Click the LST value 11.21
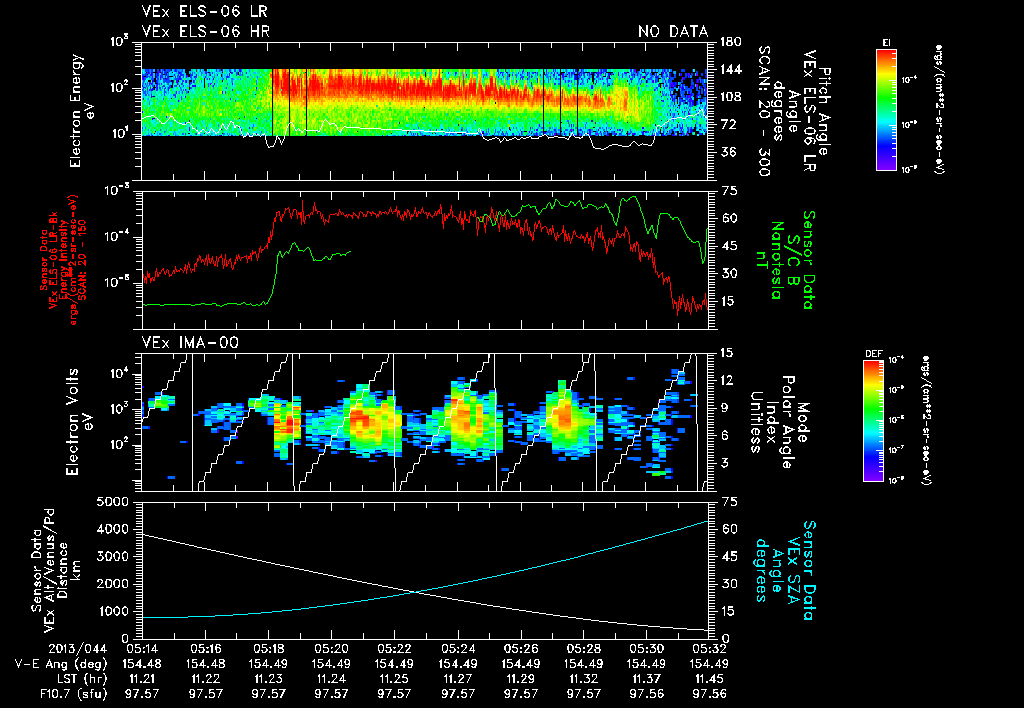 pos(142,679)
